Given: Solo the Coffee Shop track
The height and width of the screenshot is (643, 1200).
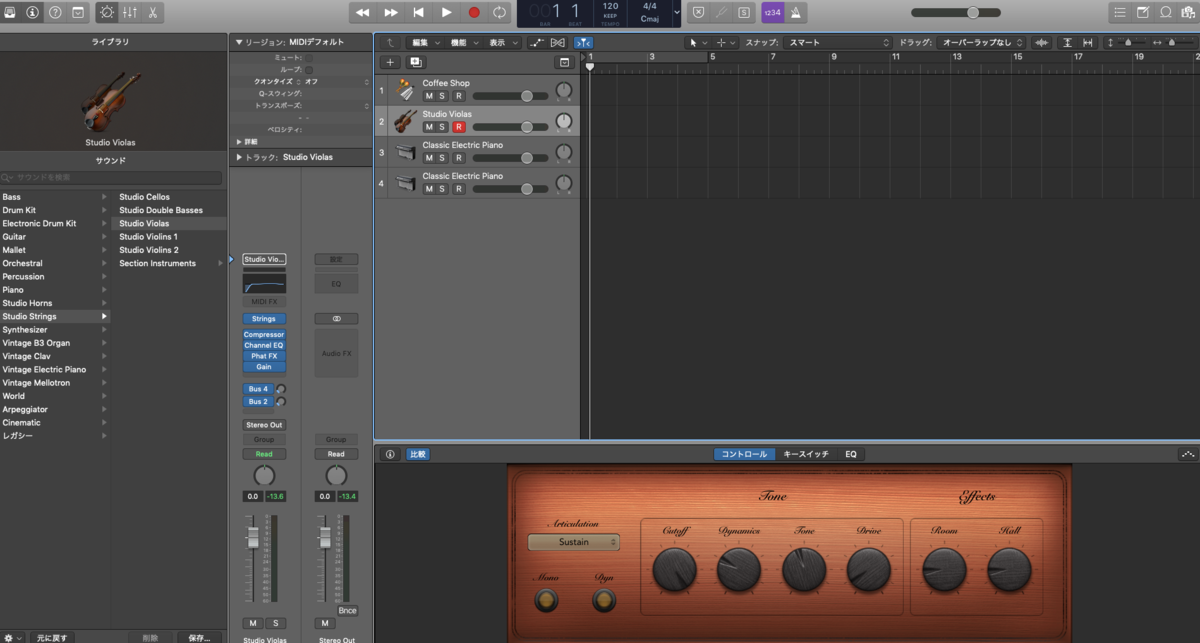Looking at the screenshot, I should pyautogui.click(x=443, y=96).
